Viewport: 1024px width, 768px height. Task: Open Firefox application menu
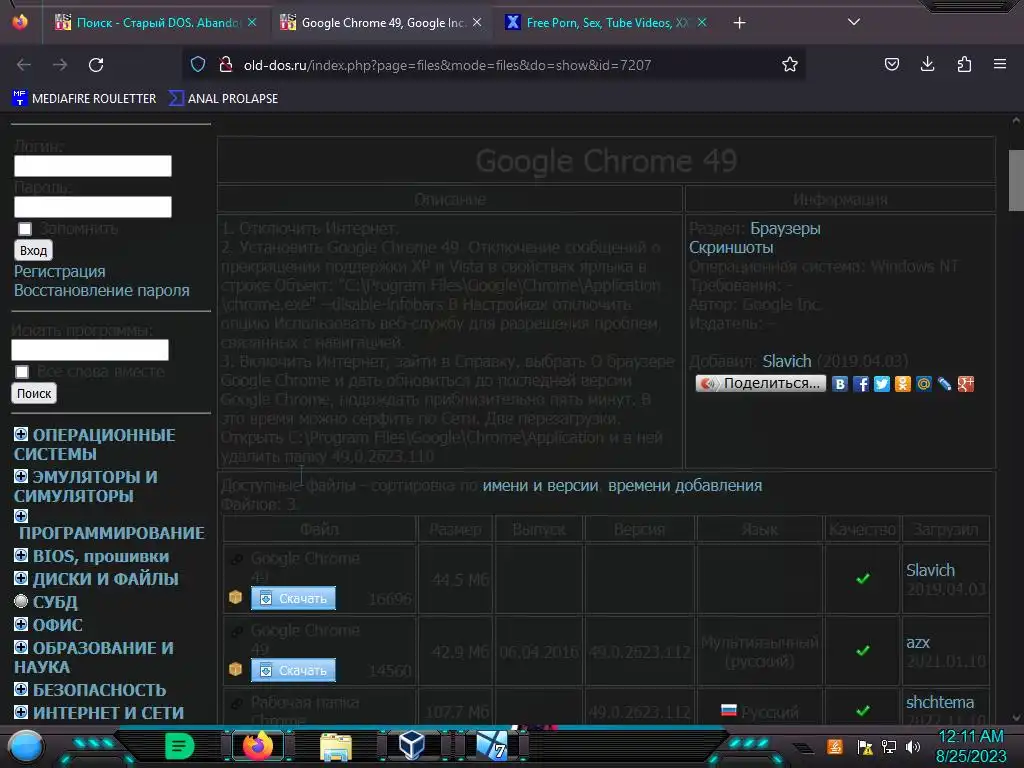(1000, 64)
